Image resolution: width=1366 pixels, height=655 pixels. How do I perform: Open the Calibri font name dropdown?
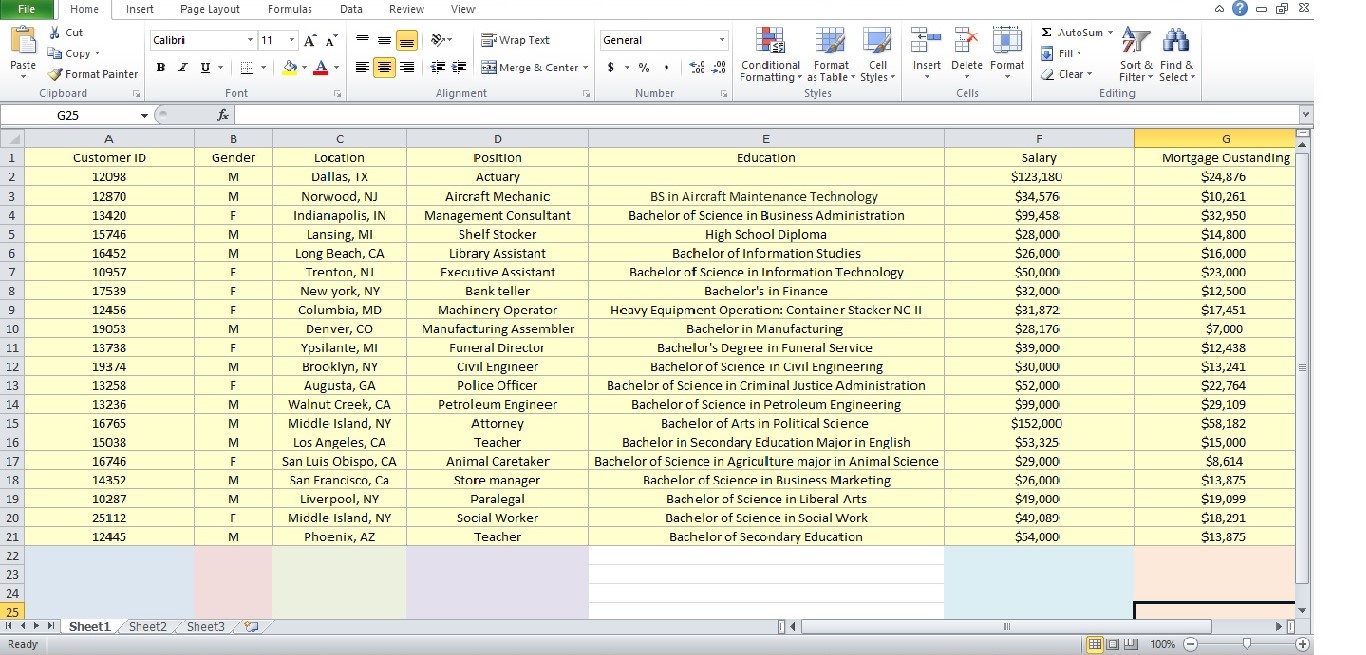click(x=251, y=40)
